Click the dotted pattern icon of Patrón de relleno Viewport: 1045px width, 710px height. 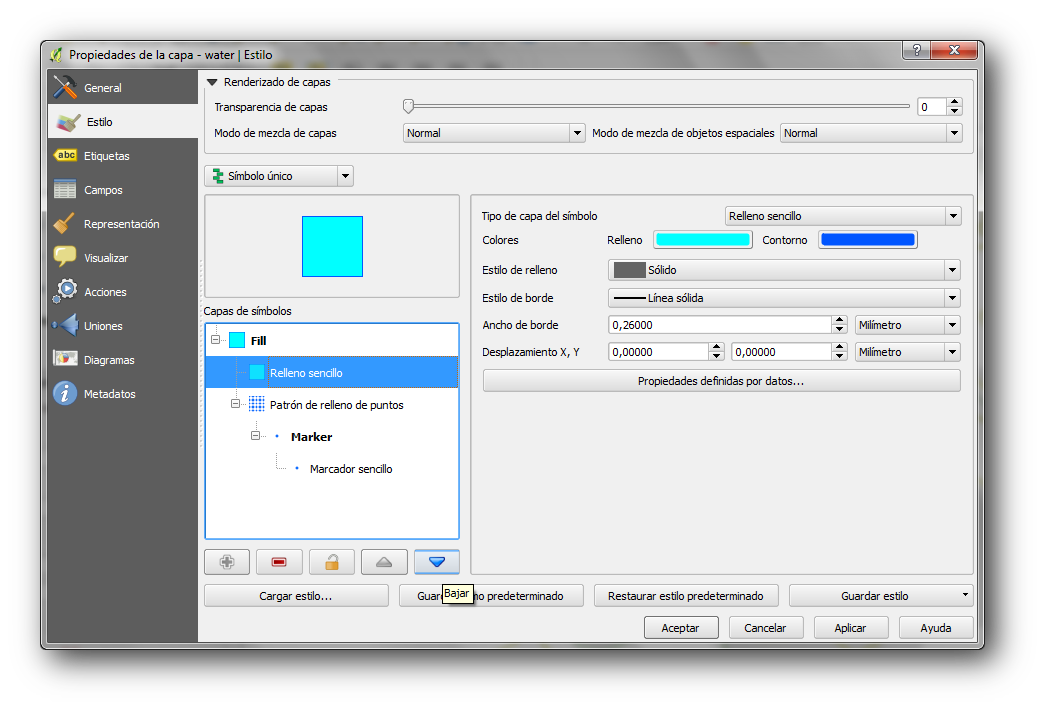click(x=257, y=404)
